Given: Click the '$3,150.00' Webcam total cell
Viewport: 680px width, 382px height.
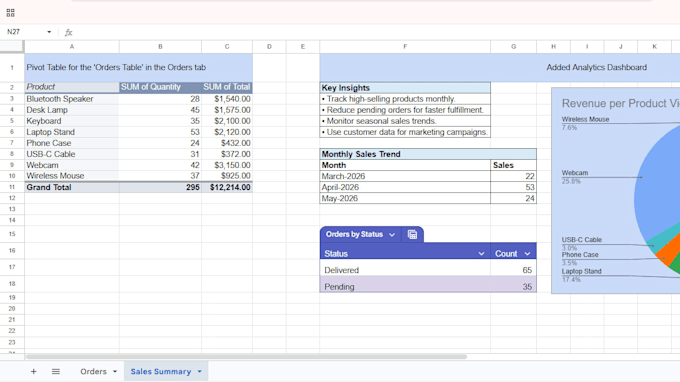Looking at the screenshot, I should [227, 165].
